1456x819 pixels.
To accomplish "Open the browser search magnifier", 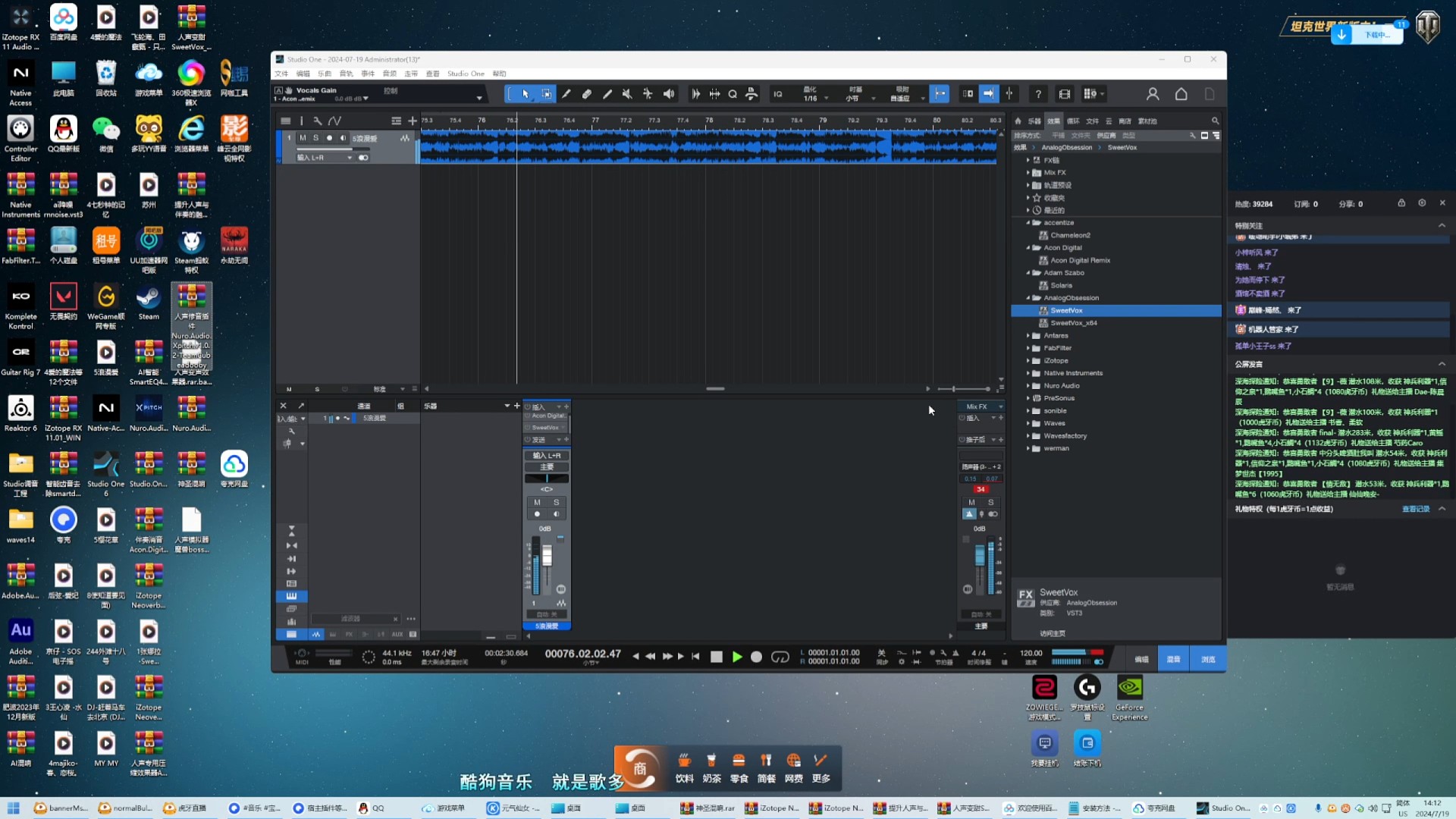I will [x=1215, y=121].
